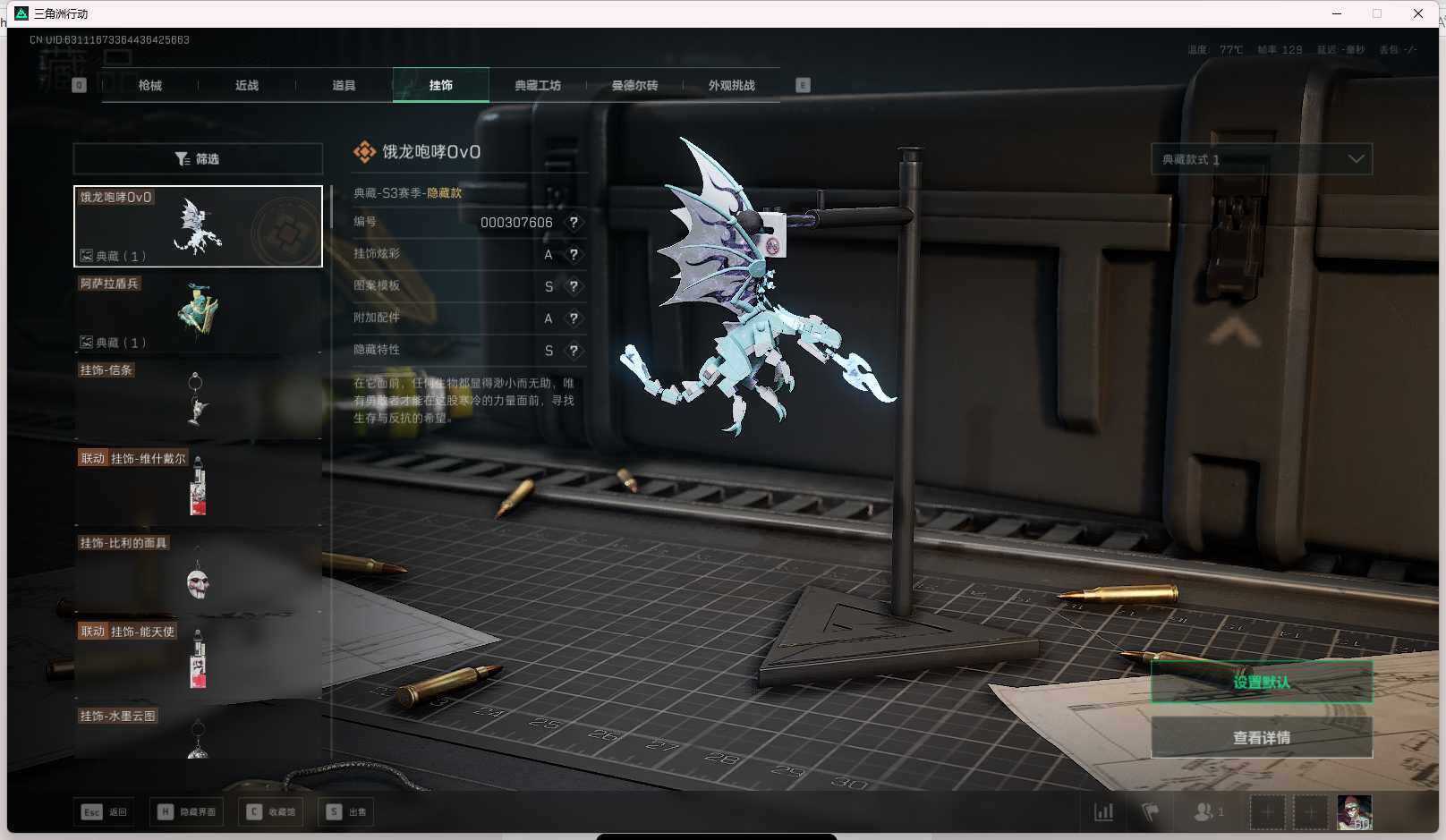Viewport: 1446px width, 840px height.
Task: Select the 挂饰-比利的面具 charm item
Action: tap(198, 573)
